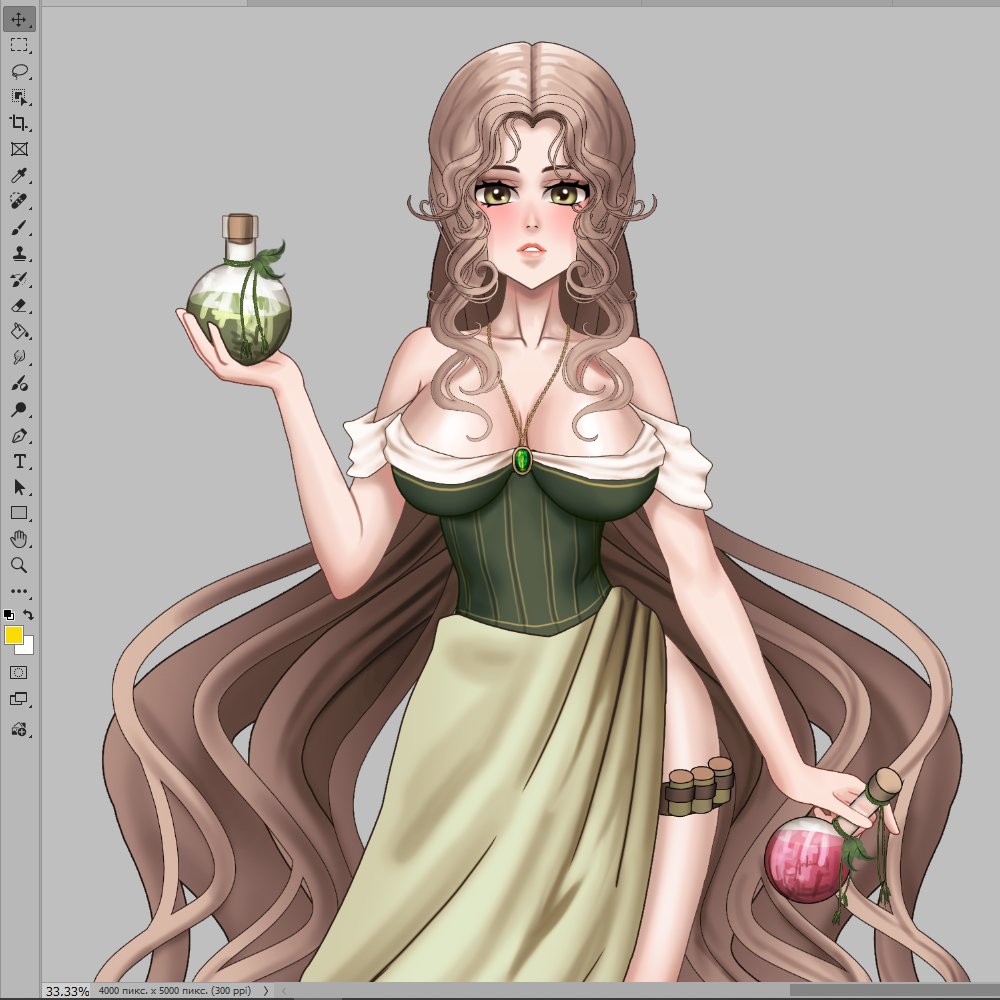
Task: Activate the Object Selection tool
Action: [19, 98]
